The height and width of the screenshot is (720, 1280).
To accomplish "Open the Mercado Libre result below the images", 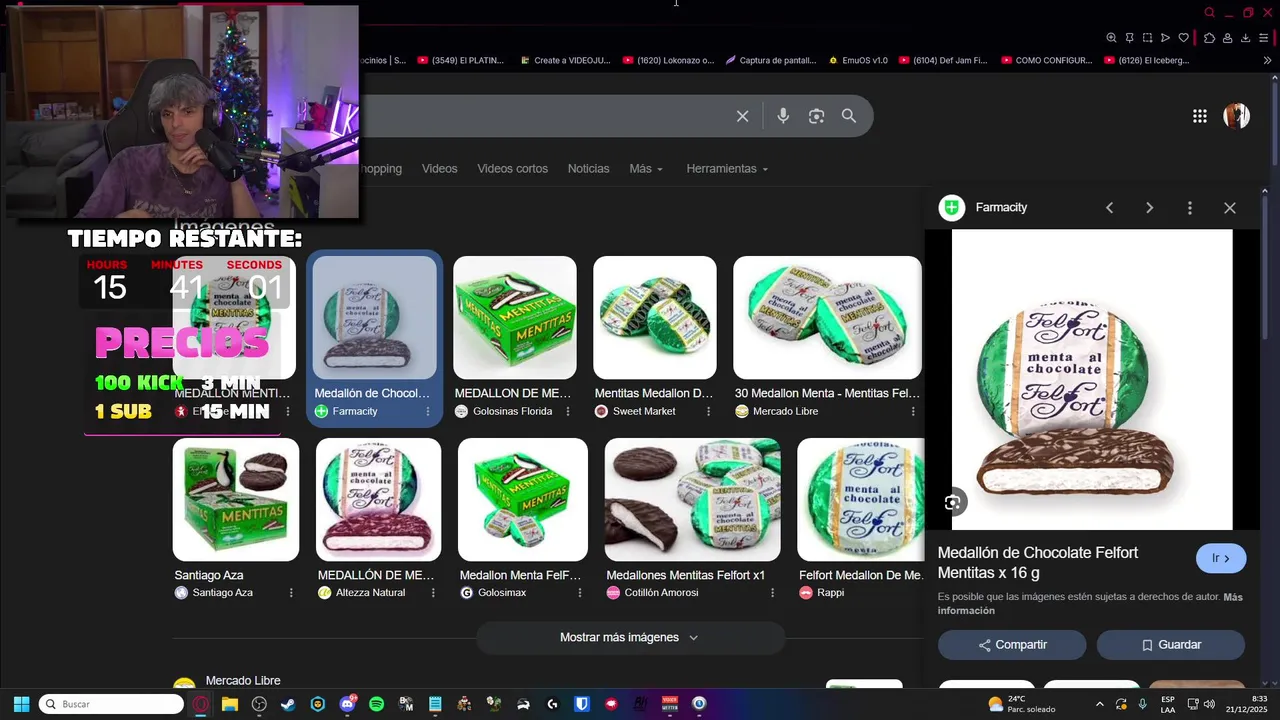I will point(243,680).
